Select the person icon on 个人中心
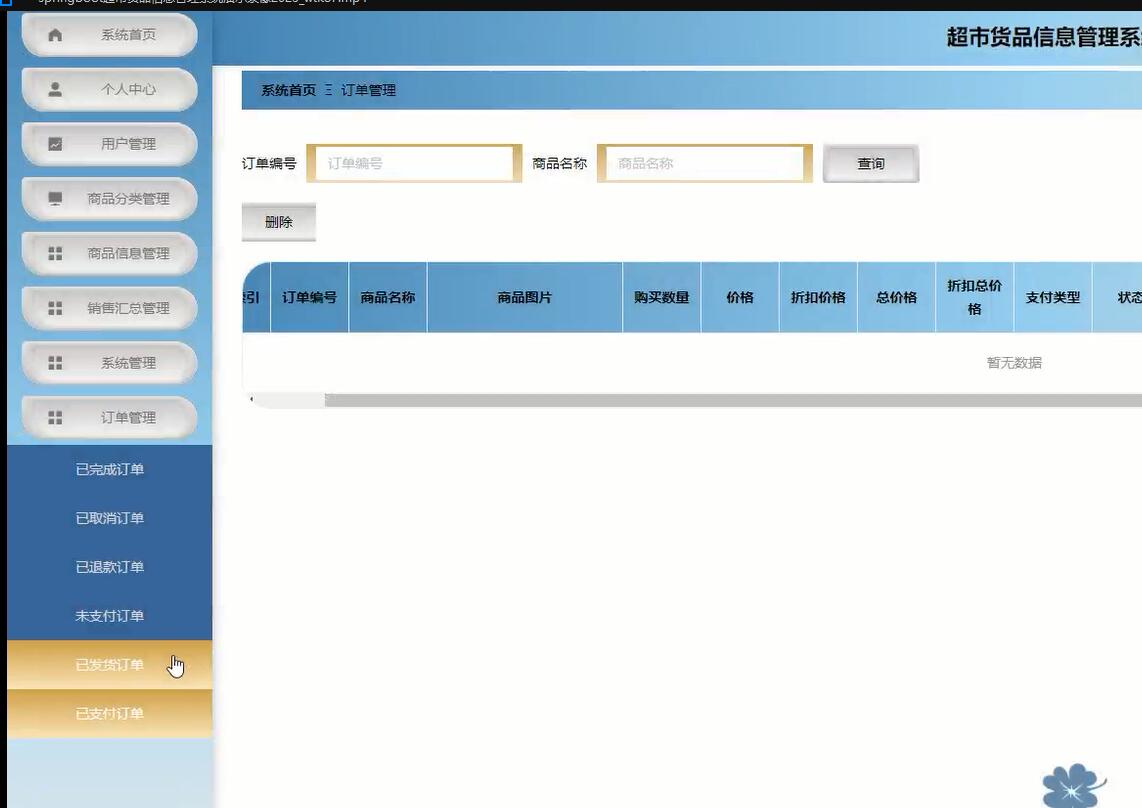1142x808 pixels. click(x=55, y=89)
